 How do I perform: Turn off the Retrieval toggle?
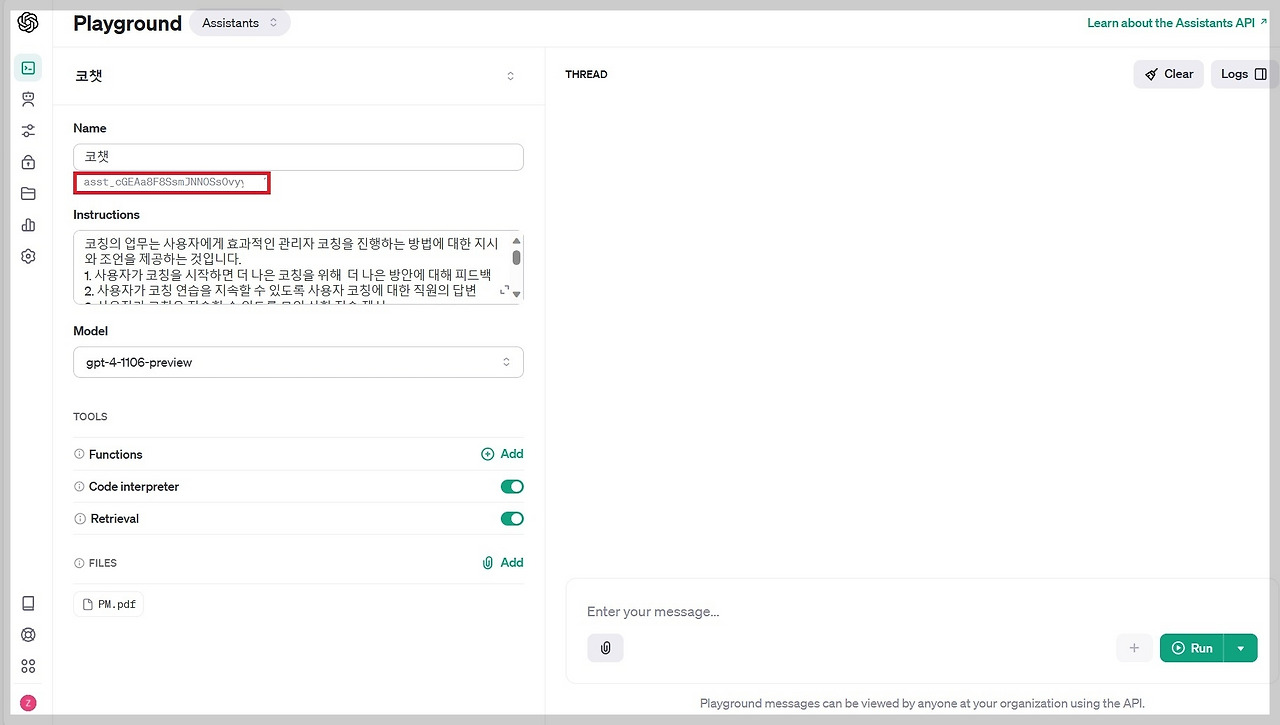[512, 519]
